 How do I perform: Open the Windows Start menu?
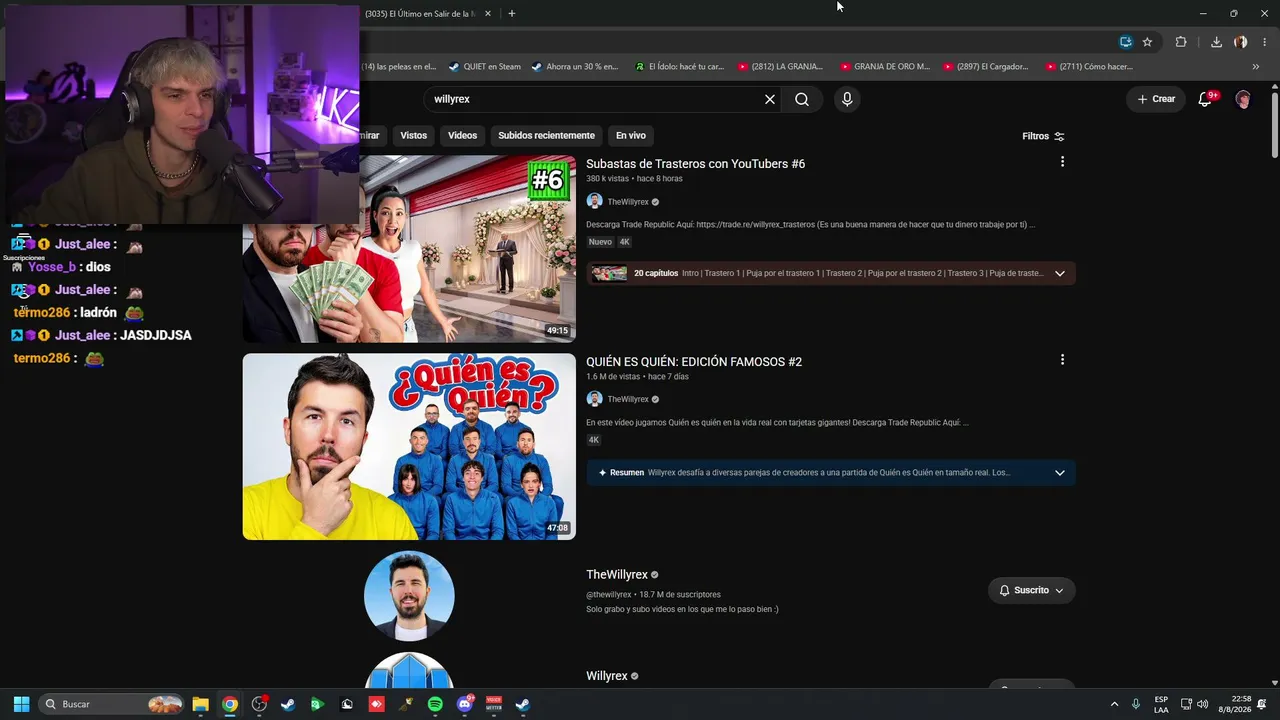pos(21,704)
